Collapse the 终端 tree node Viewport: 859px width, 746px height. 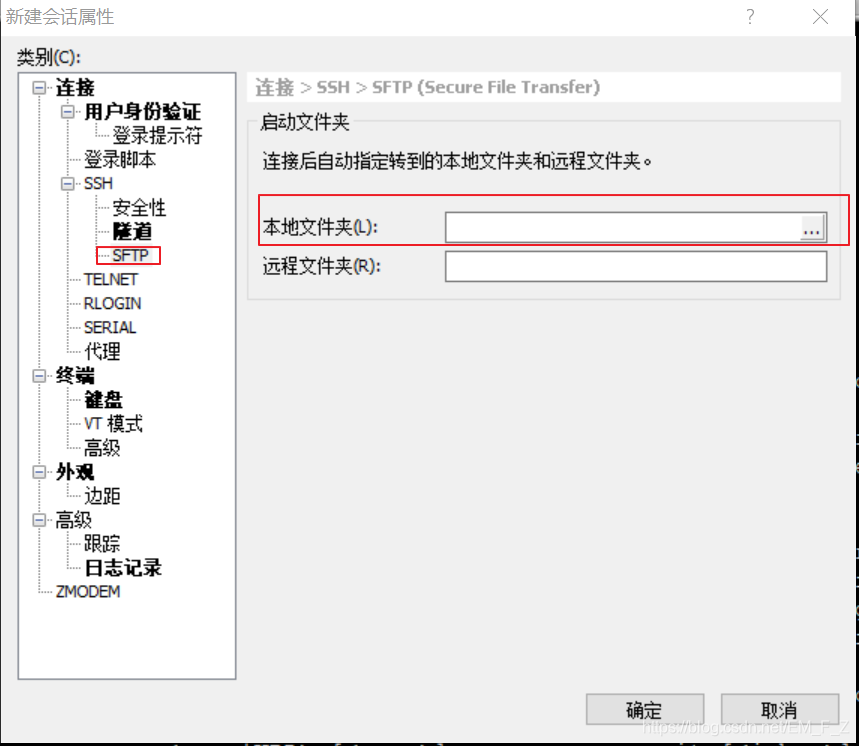pos(39,376)
